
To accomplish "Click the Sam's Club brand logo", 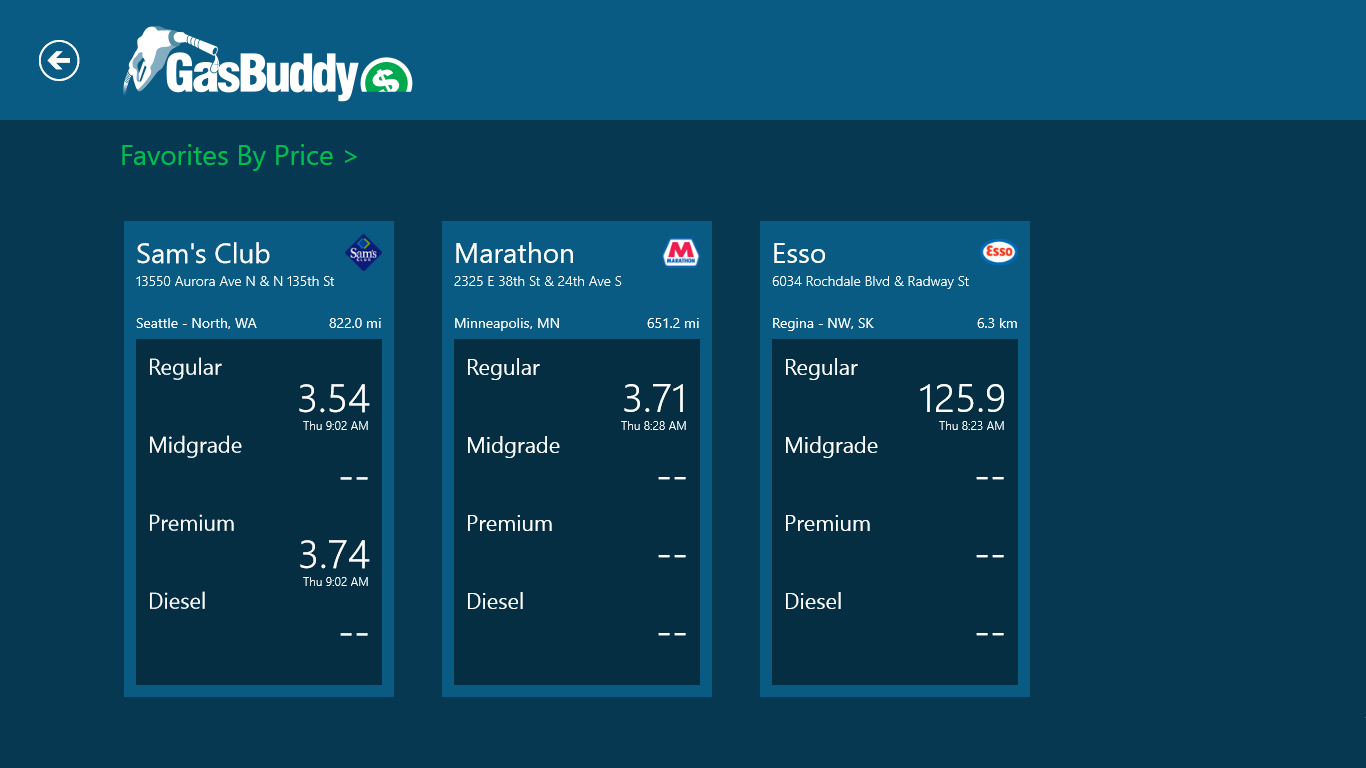I will [362, 253].
